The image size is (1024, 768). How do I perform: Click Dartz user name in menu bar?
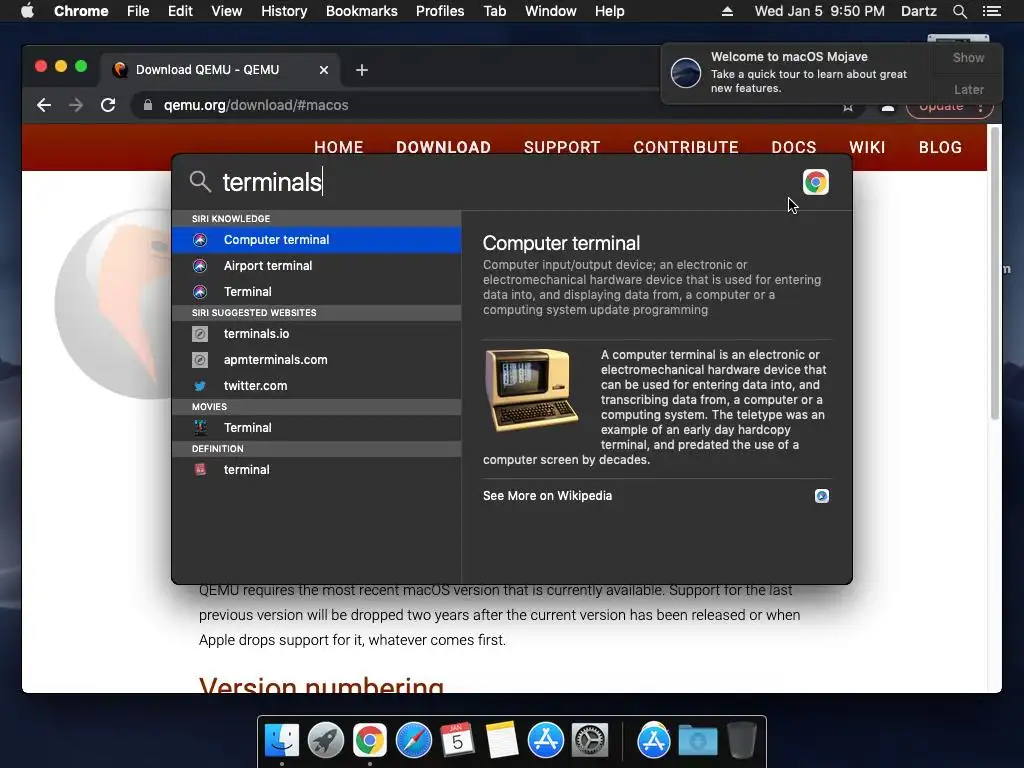point(918,11)
